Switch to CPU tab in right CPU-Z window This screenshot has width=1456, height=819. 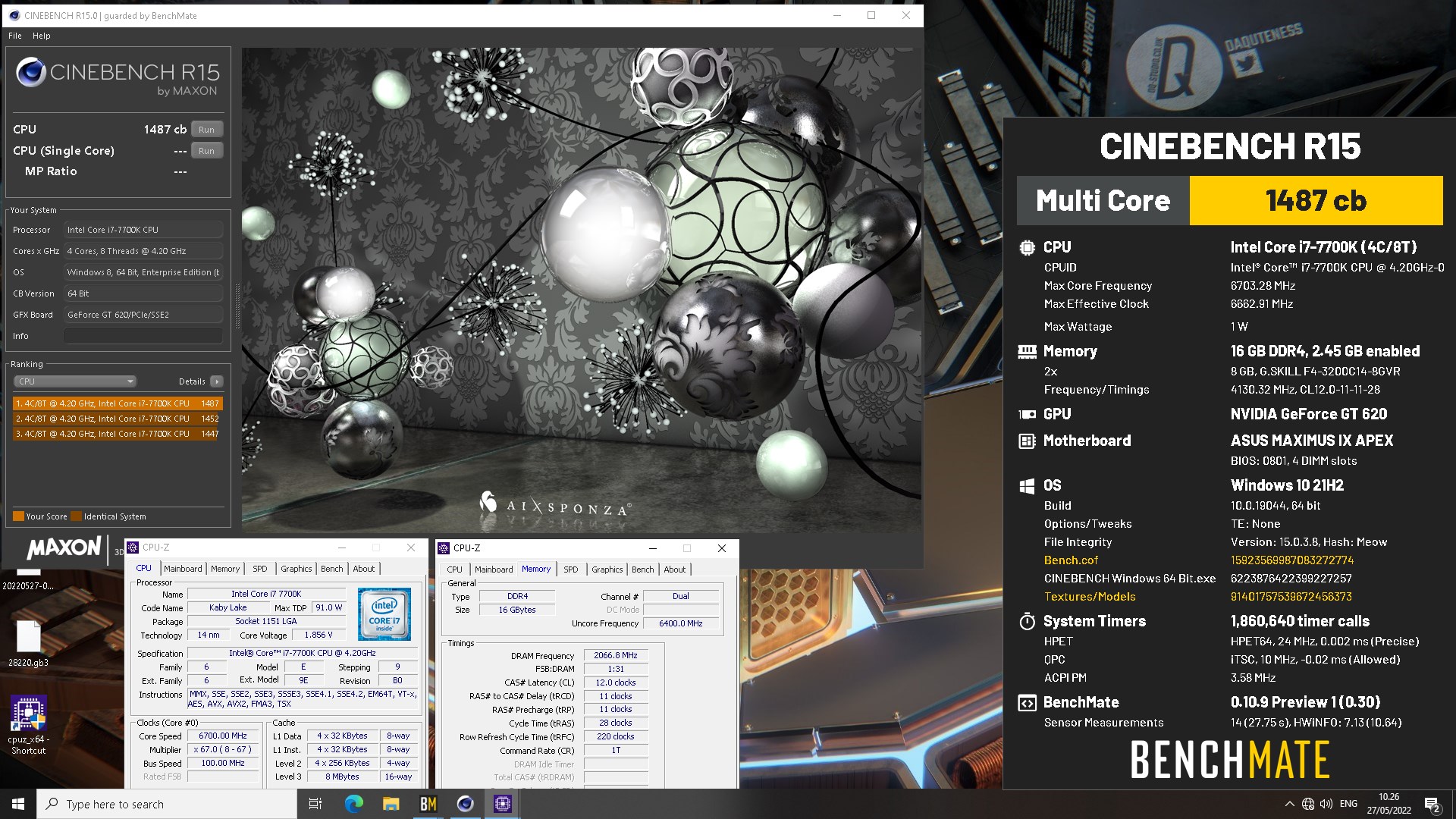point(455,570)
